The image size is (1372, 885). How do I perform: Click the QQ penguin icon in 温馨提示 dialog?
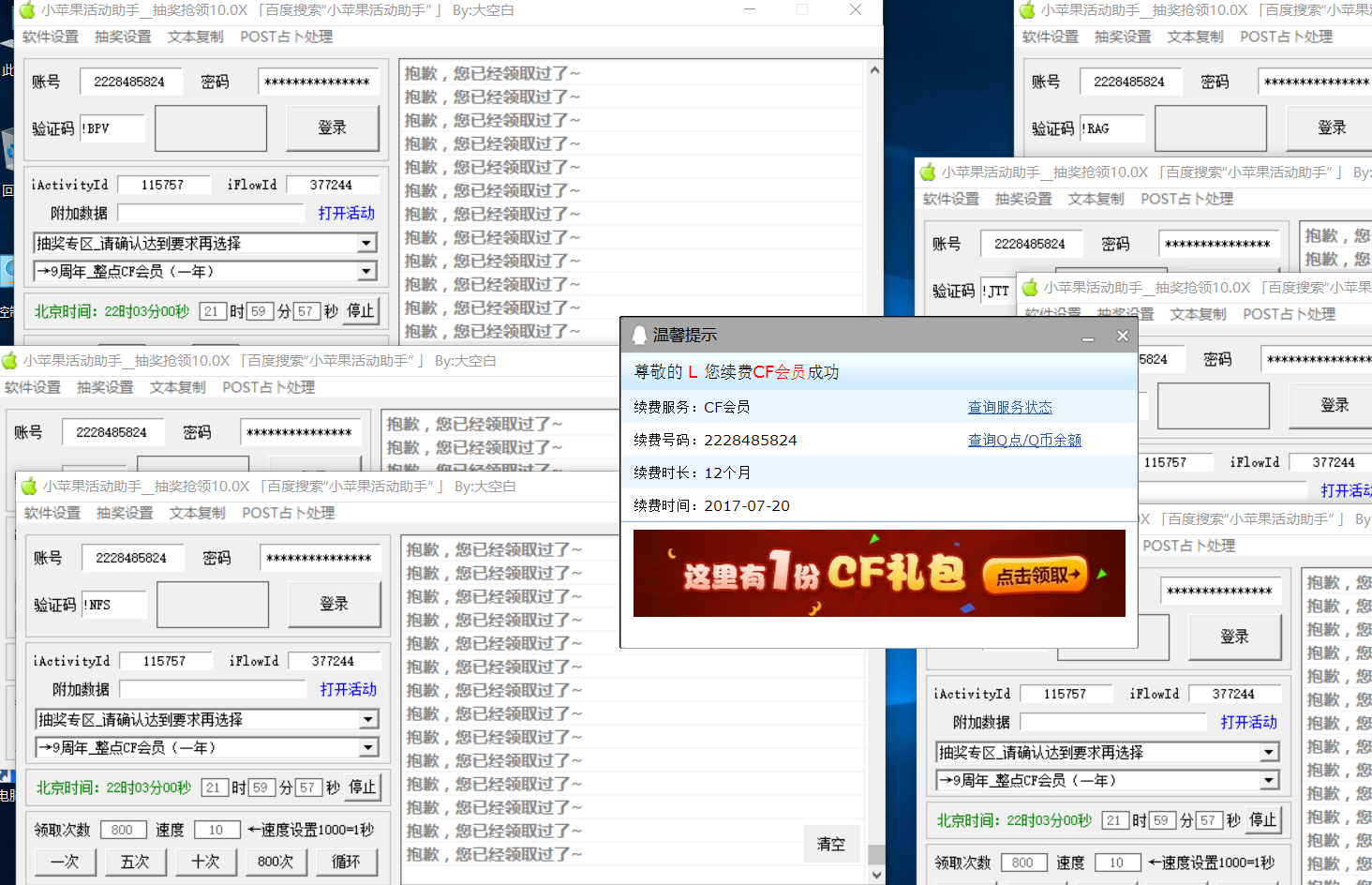tap(639, 335)
